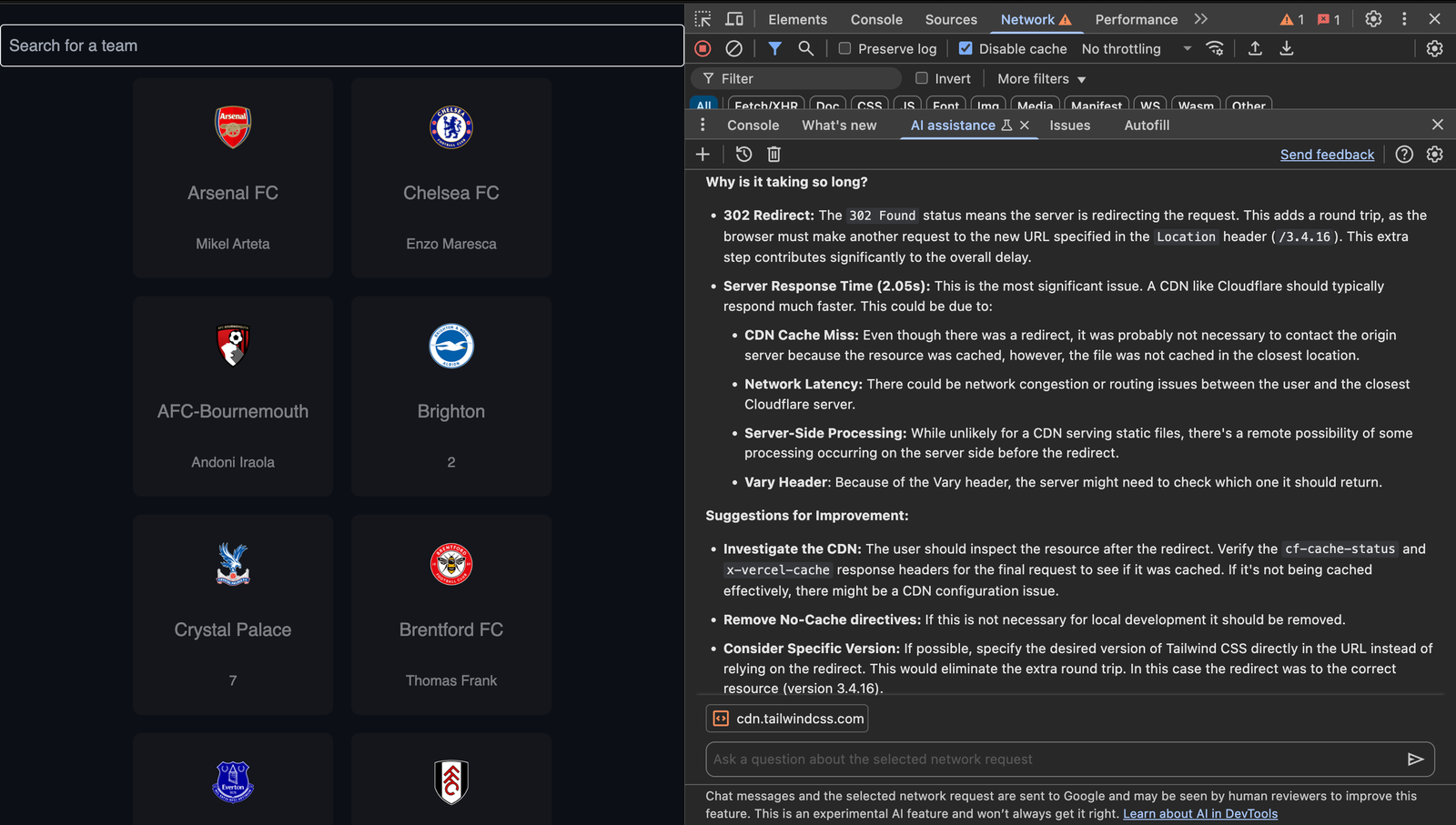Open AI assistance settings gear
The width and height of the screenshot is (1456, 825).
click(1435, 155)
